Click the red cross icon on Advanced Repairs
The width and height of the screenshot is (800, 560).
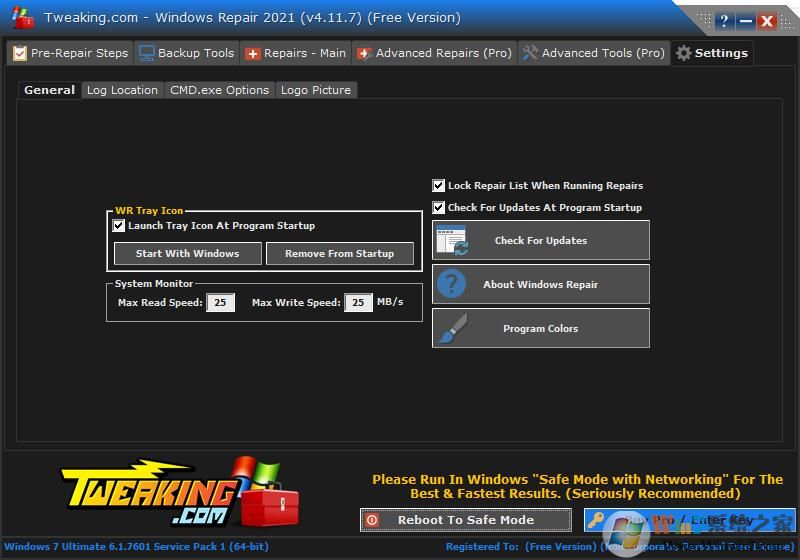[x=364, y=54]
